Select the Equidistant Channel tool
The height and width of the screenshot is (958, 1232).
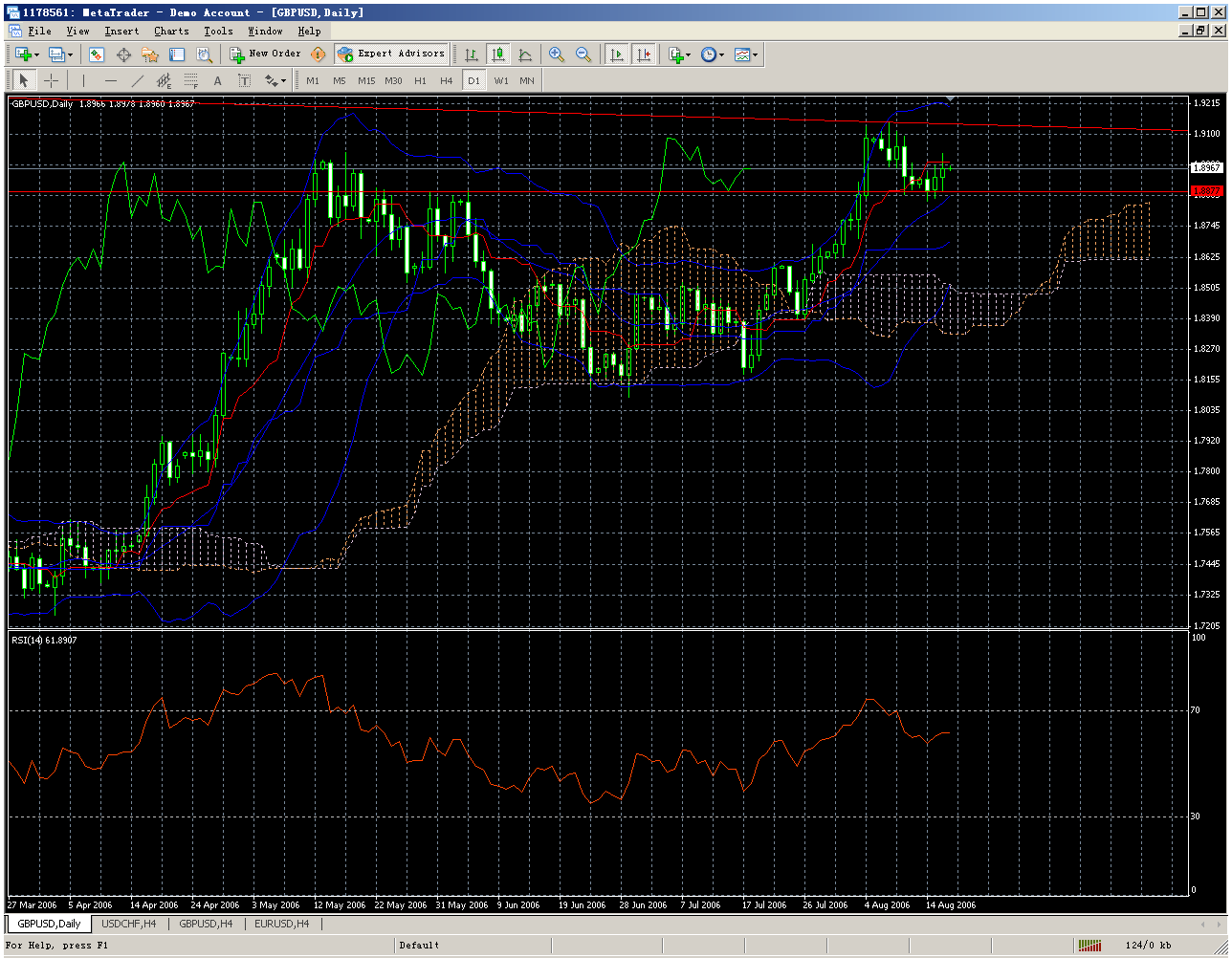[164, 80]
